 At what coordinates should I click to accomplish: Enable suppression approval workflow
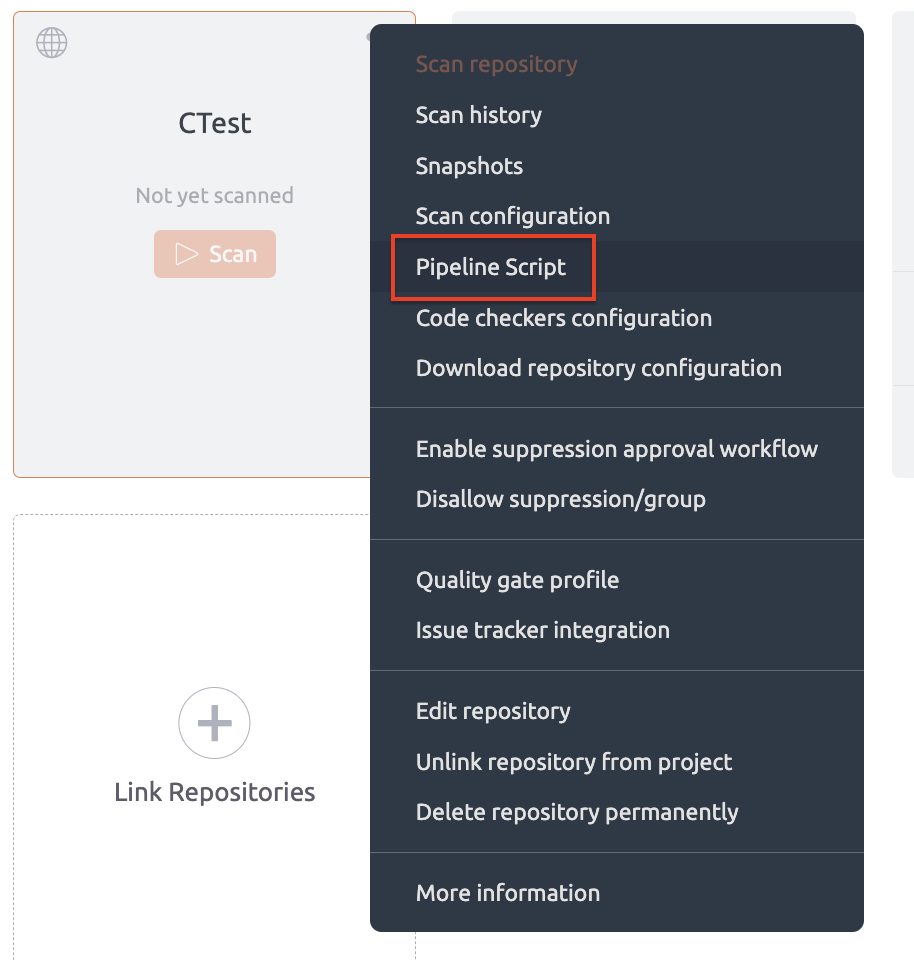616,449
